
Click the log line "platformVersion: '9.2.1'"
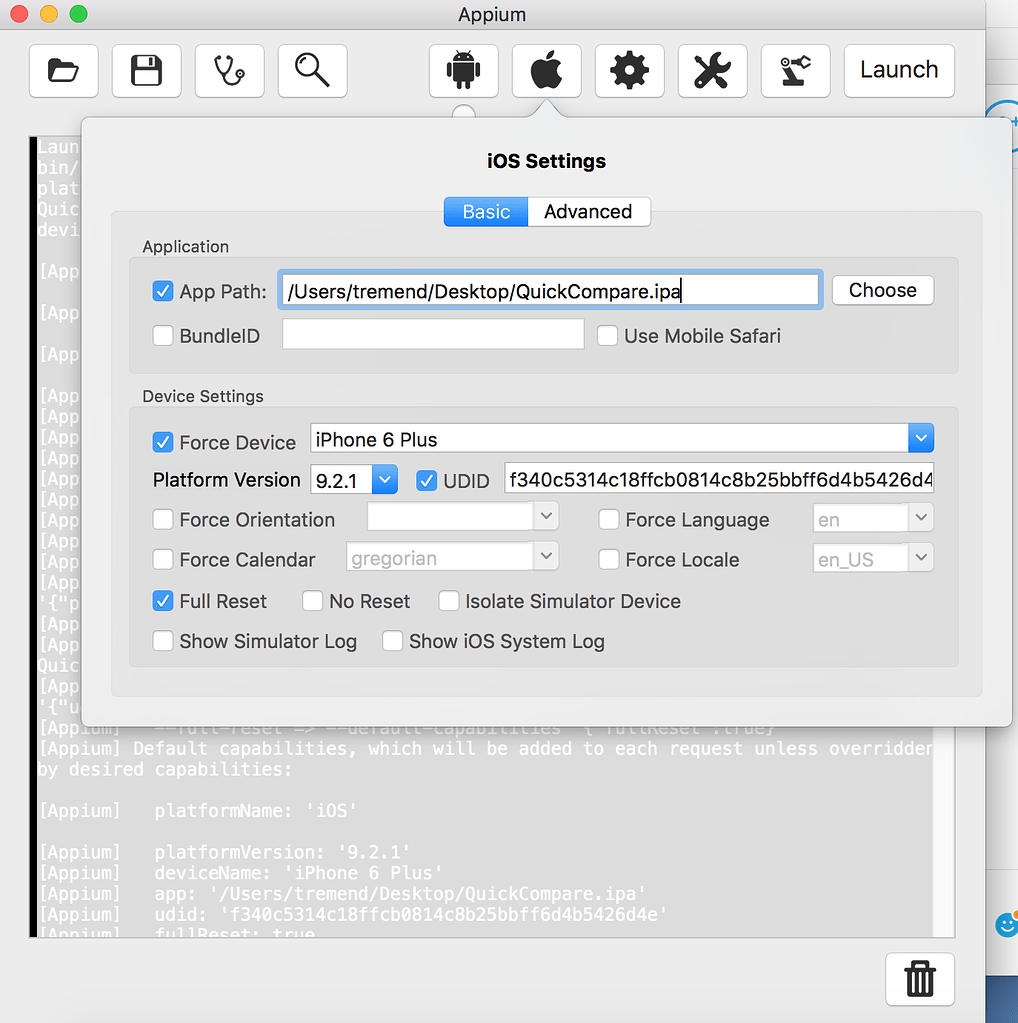(282, 853)
